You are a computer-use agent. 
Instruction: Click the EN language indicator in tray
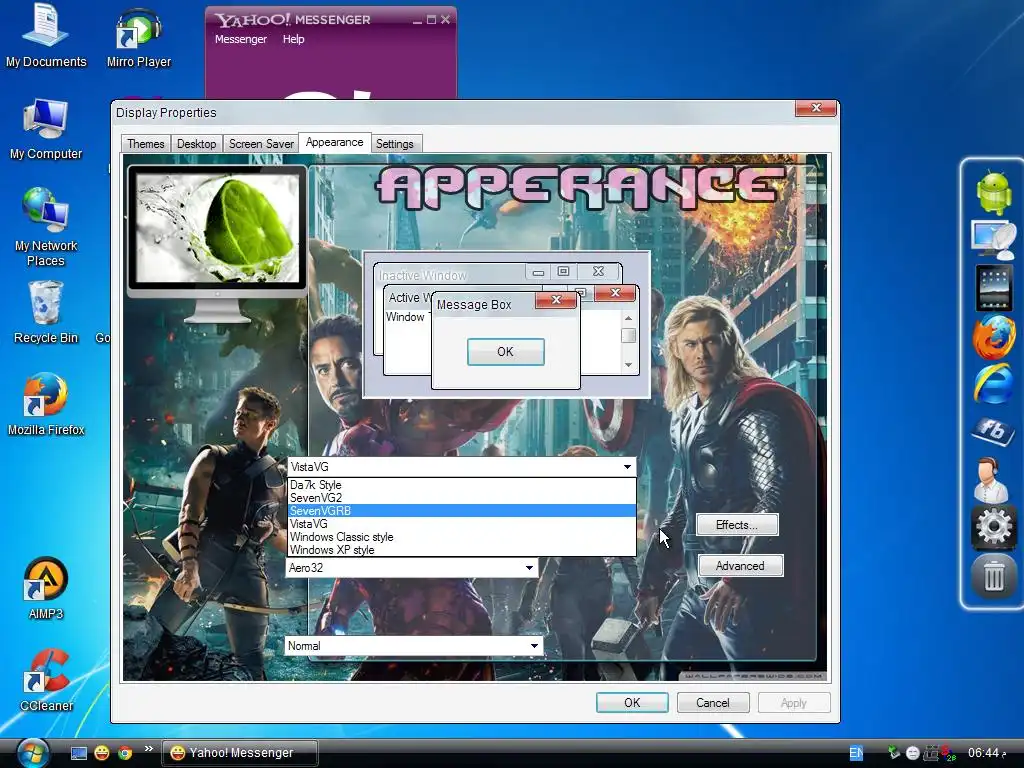(x=856, y=753)
